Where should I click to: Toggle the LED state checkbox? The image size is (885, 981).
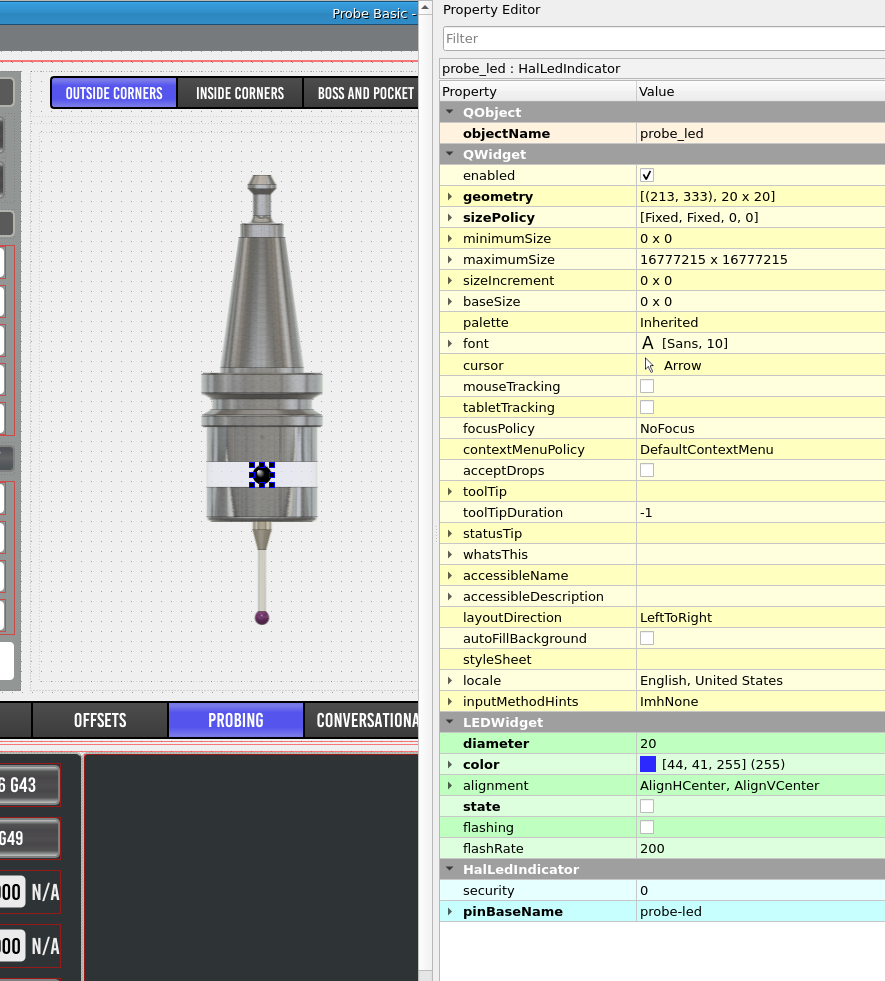(x=647, y=806)
